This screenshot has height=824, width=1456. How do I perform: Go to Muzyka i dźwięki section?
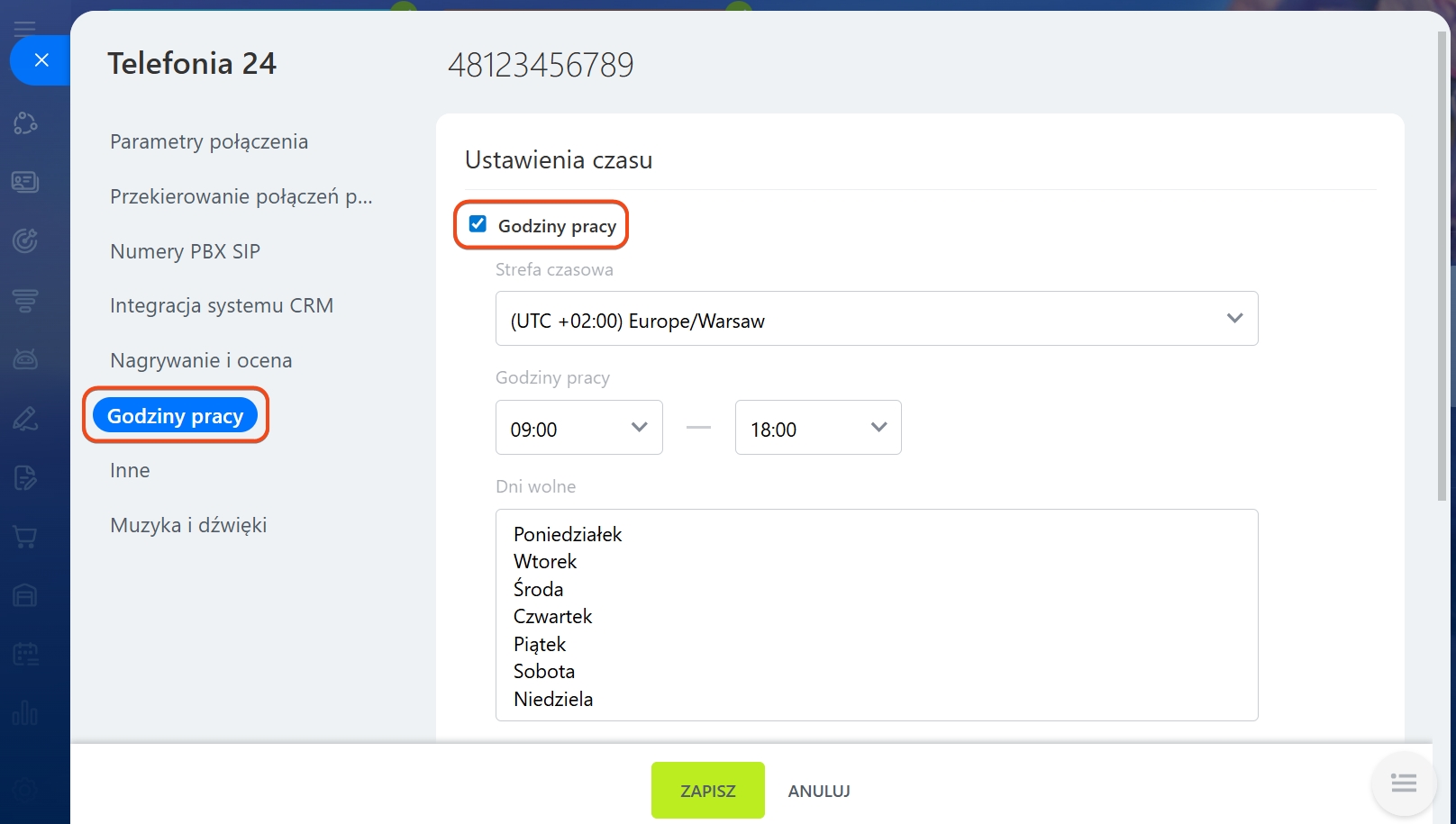click(188, 526)
